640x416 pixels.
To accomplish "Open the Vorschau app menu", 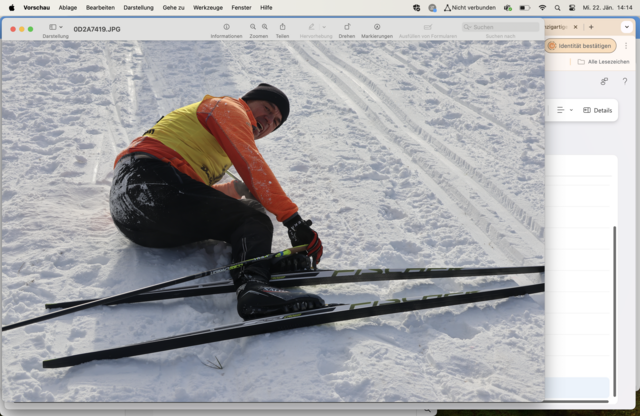I will [x=37, y=7].
